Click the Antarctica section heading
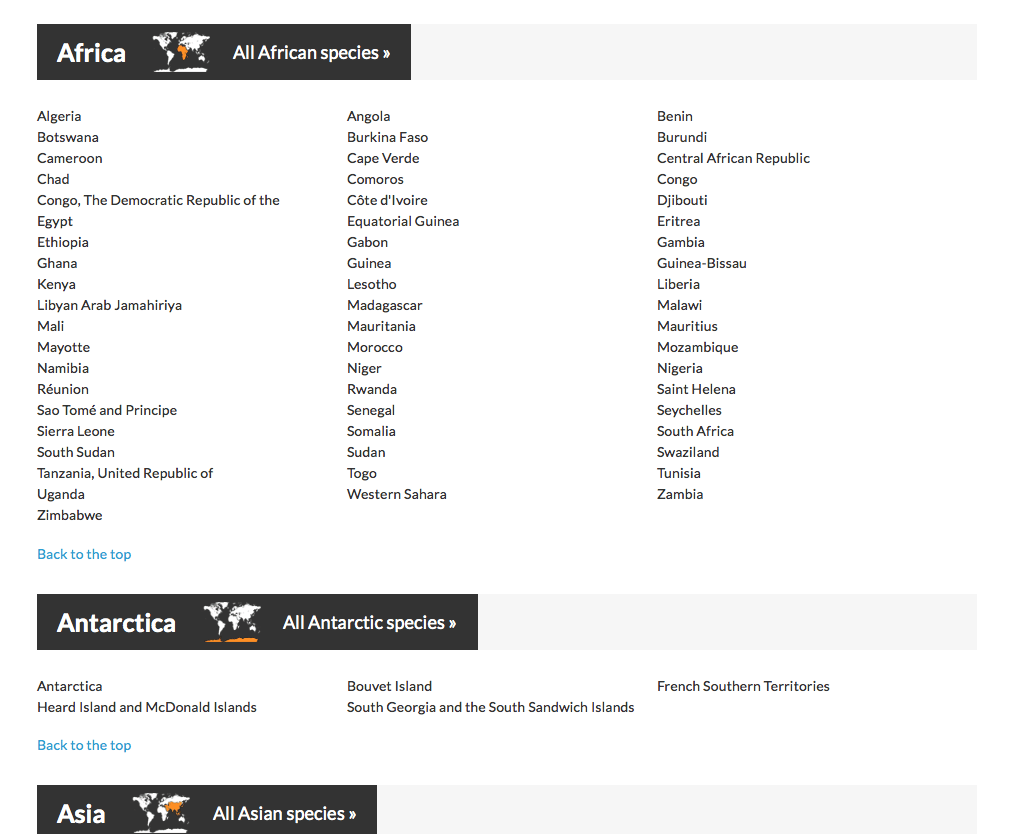1015x834 pixels. click(x=116, y=623)
